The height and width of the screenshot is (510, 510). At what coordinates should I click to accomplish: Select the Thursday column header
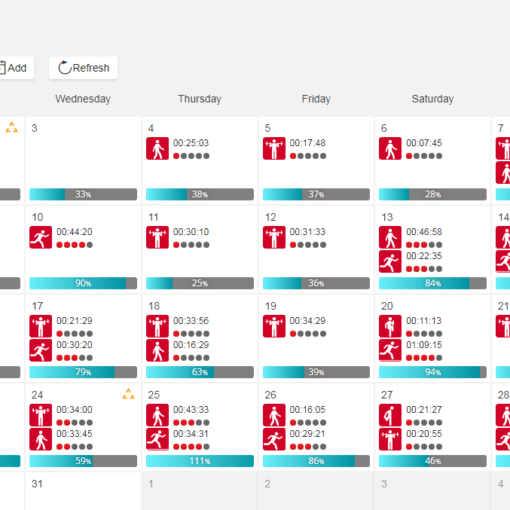click(x=200, y=99)
